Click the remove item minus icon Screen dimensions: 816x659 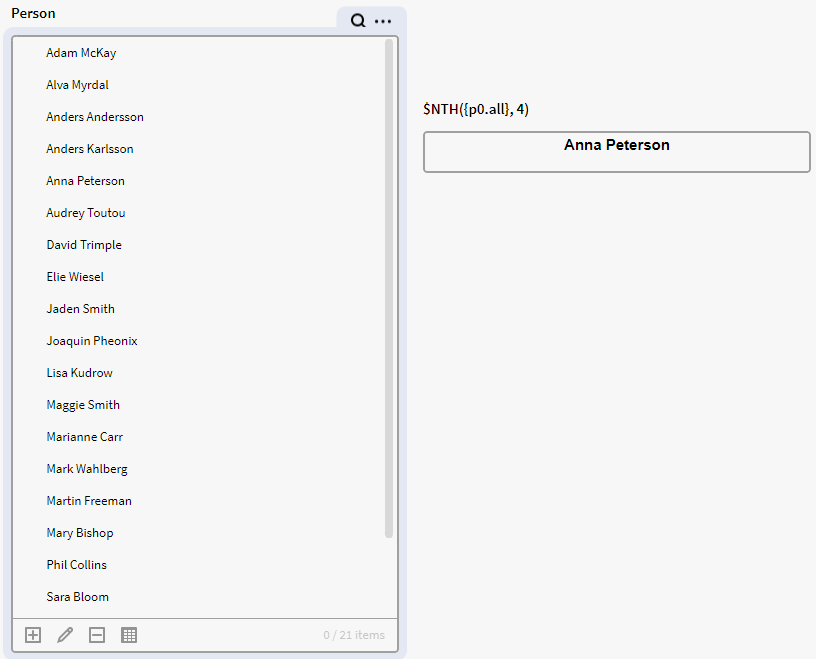tap(97, 635)
